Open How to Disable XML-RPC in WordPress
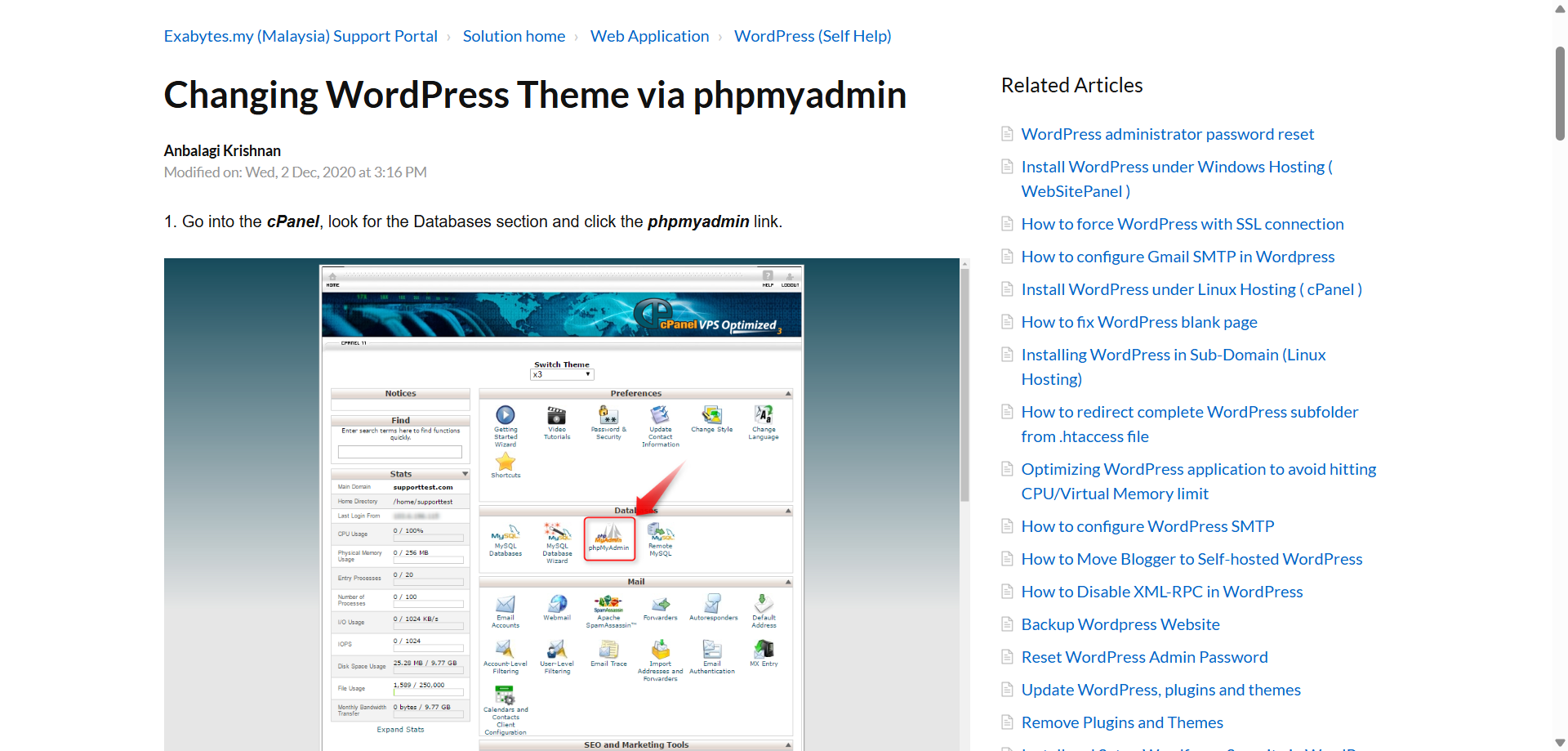 pos(1162,592)
